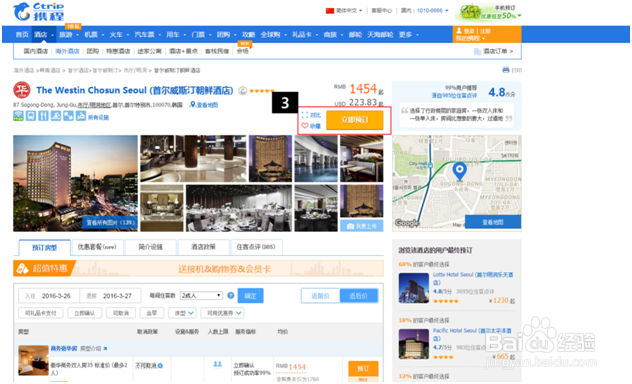Switch price display to 返后价
The height and width of the screenshot is (384, 632).
click(359, 296)
